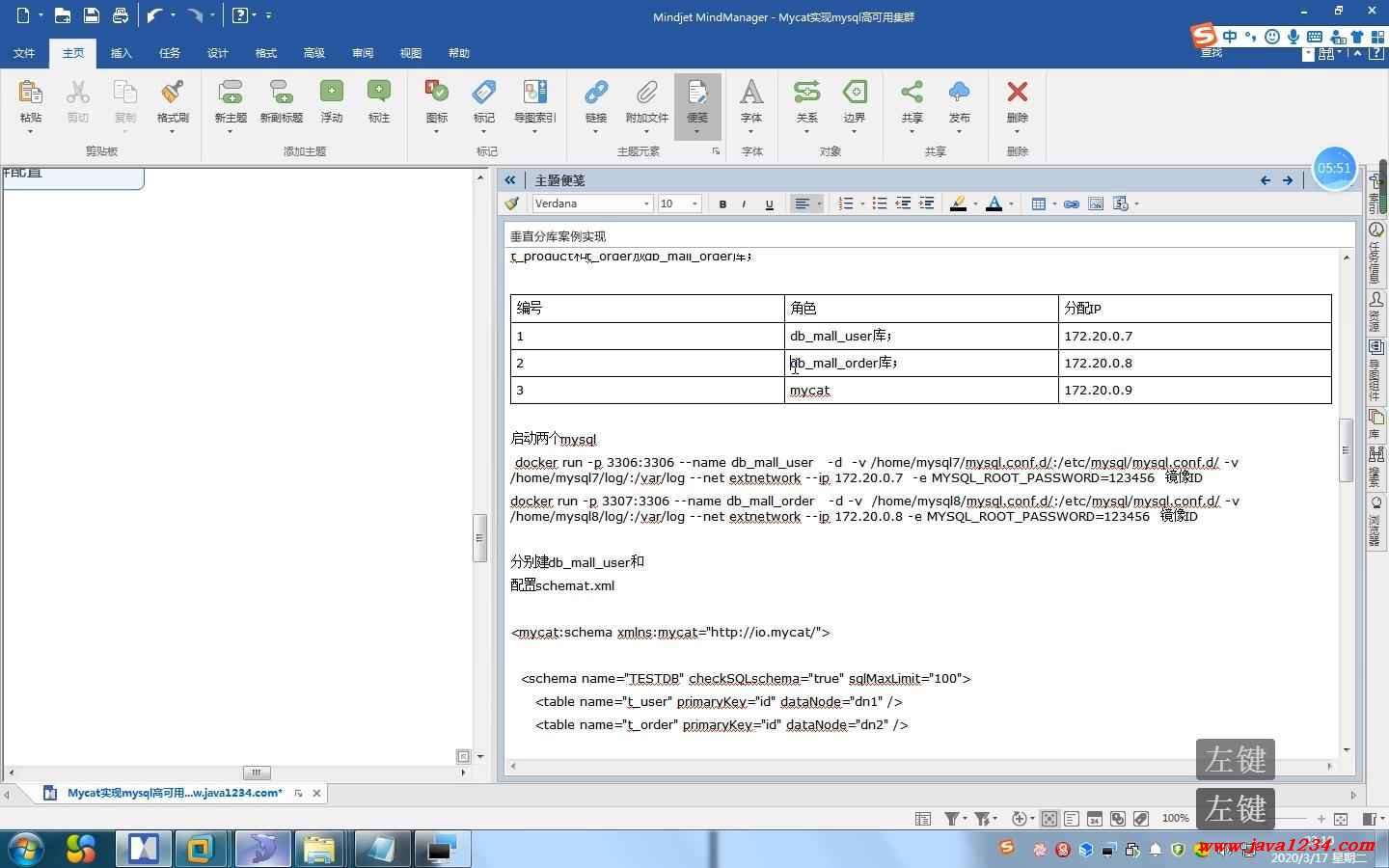Switch to the 任务 (Task) ribbon tab

tap(170, 53)
